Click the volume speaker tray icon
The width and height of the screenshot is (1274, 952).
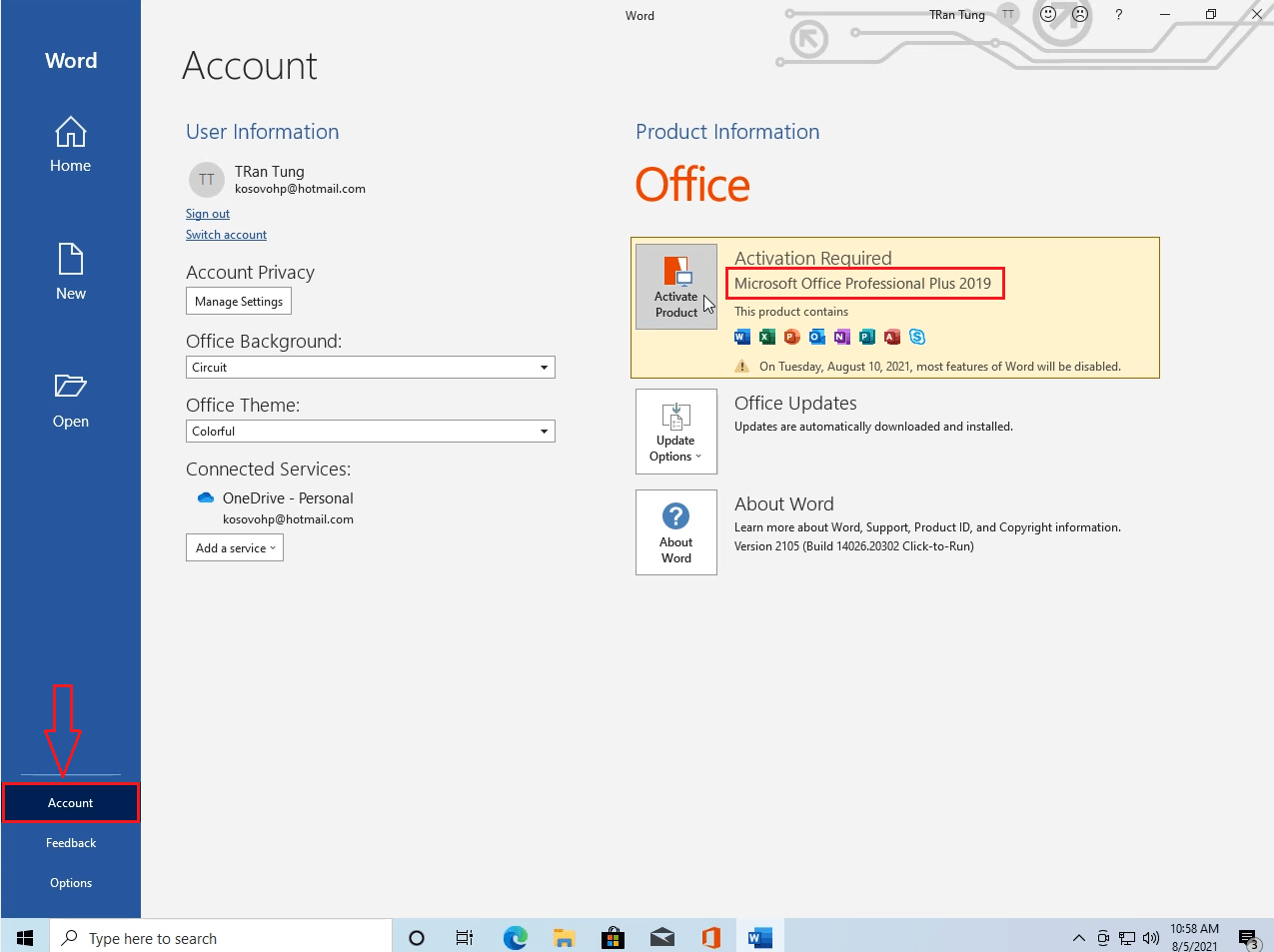[x=1151, y=938]
